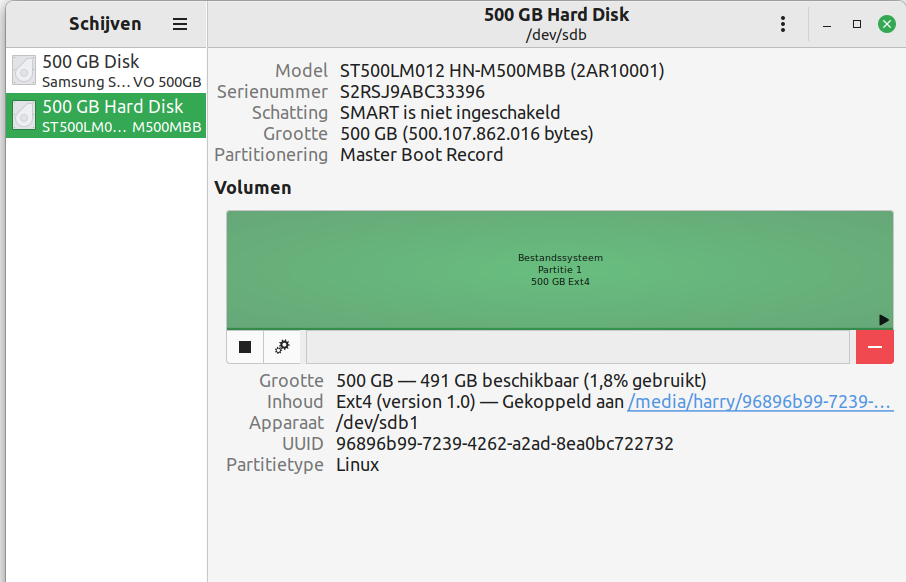Click UUID value 96896b99-7239-4262-a2ad-8ea0bc722732

505,444
